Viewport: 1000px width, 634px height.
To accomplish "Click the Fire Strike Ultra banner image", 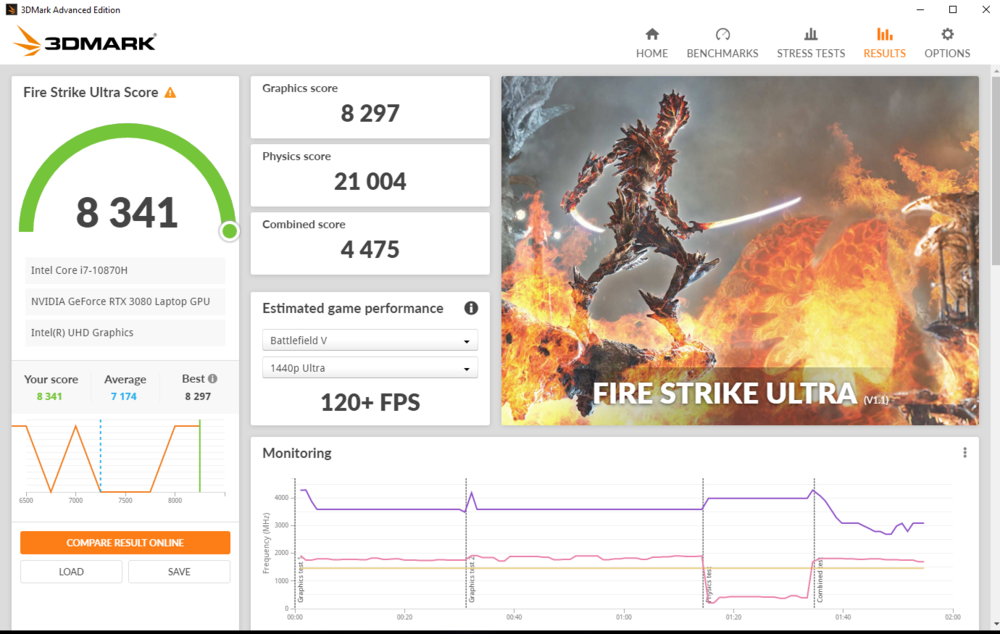I will click(x=739, y=250).
